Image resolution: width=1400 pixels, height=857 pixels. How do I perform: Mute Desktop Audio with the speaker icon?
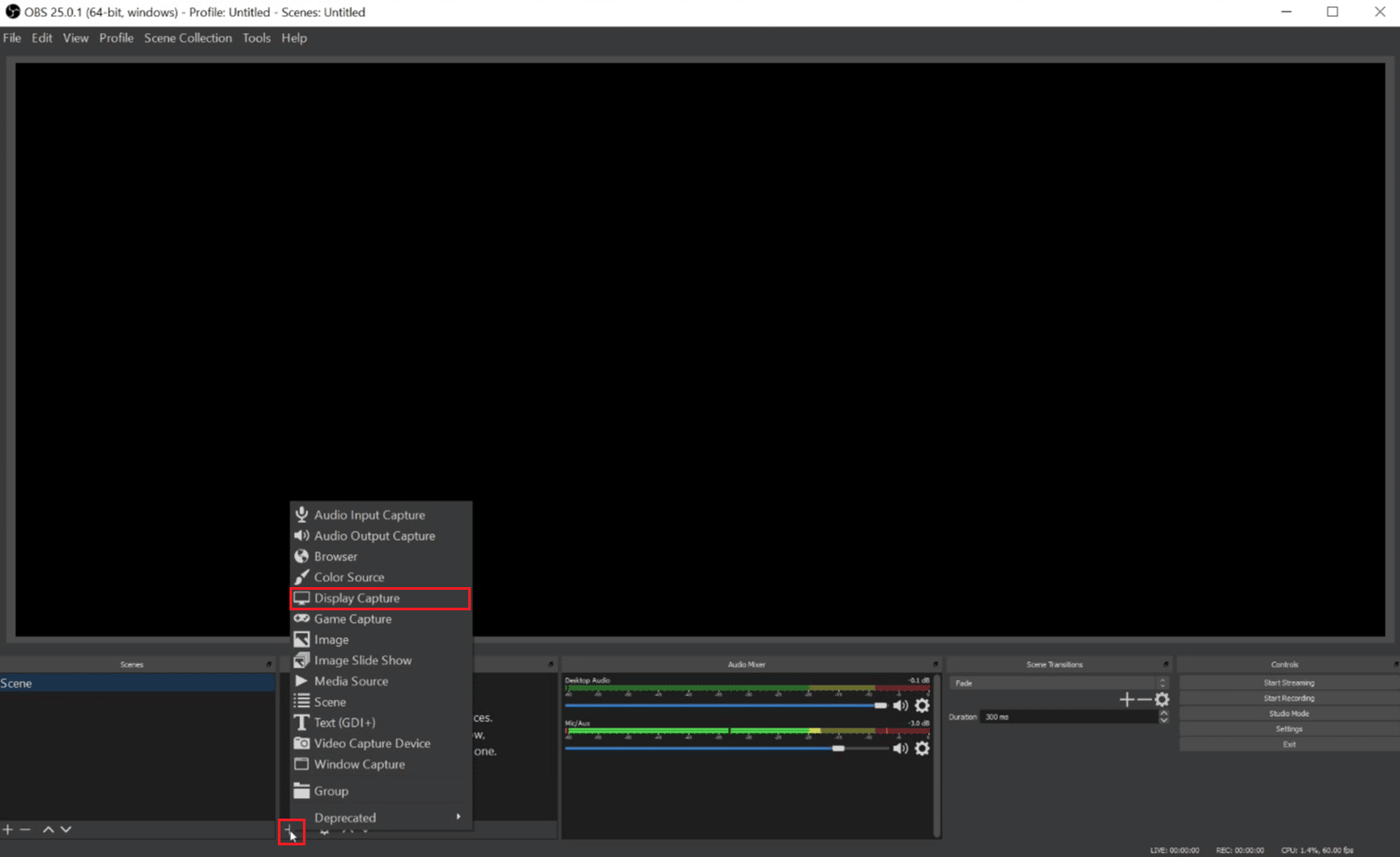(901, 705)
